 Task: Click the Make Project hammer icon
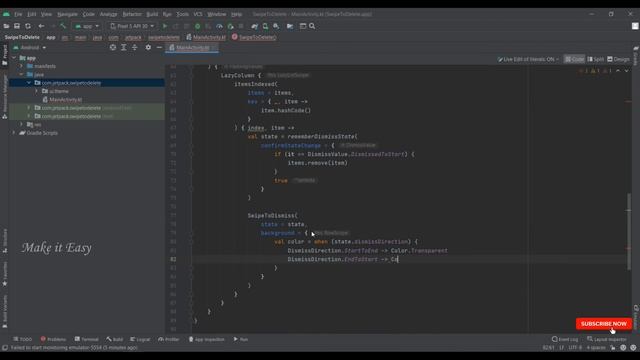click(x=63, y=26)
